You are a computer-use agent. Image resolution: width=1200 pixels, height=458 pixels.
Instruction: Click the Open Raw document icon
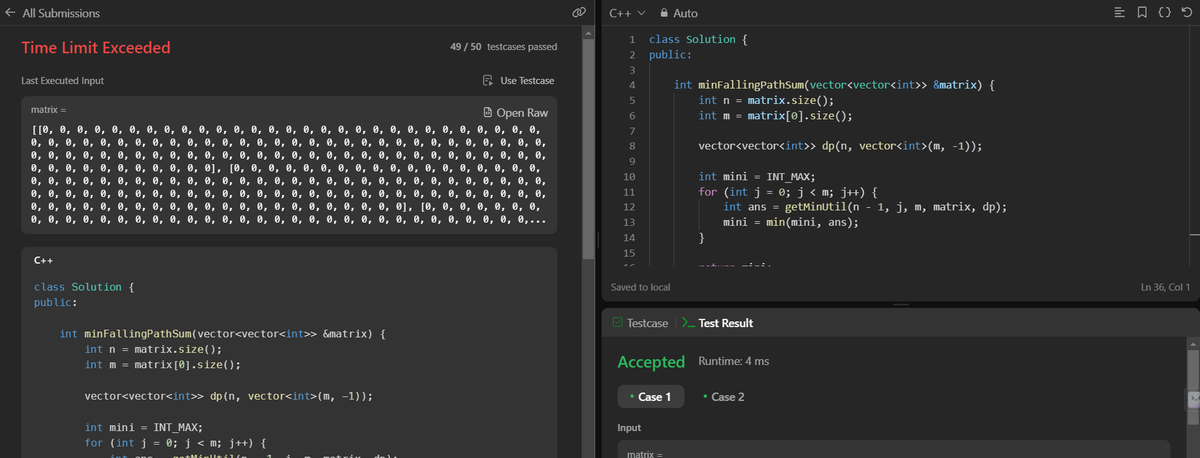(488, 112)
